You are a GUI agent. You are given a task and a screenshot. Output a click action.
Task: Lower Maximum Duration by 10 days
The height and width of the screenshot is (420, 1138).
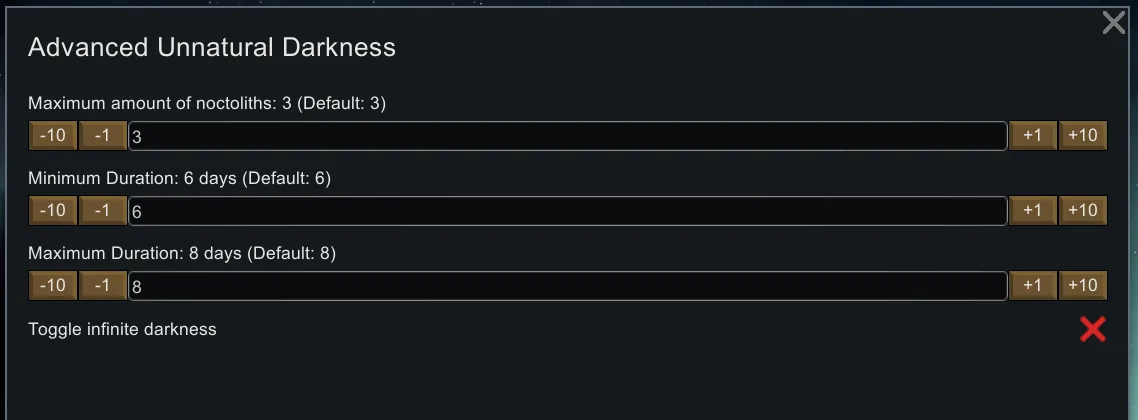point(53,285)
